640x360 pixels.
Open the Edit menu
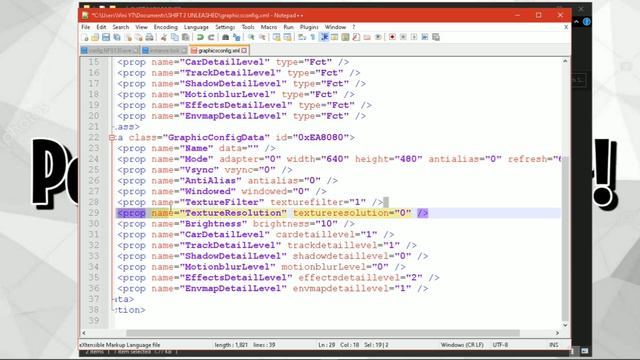click(101, 27)
